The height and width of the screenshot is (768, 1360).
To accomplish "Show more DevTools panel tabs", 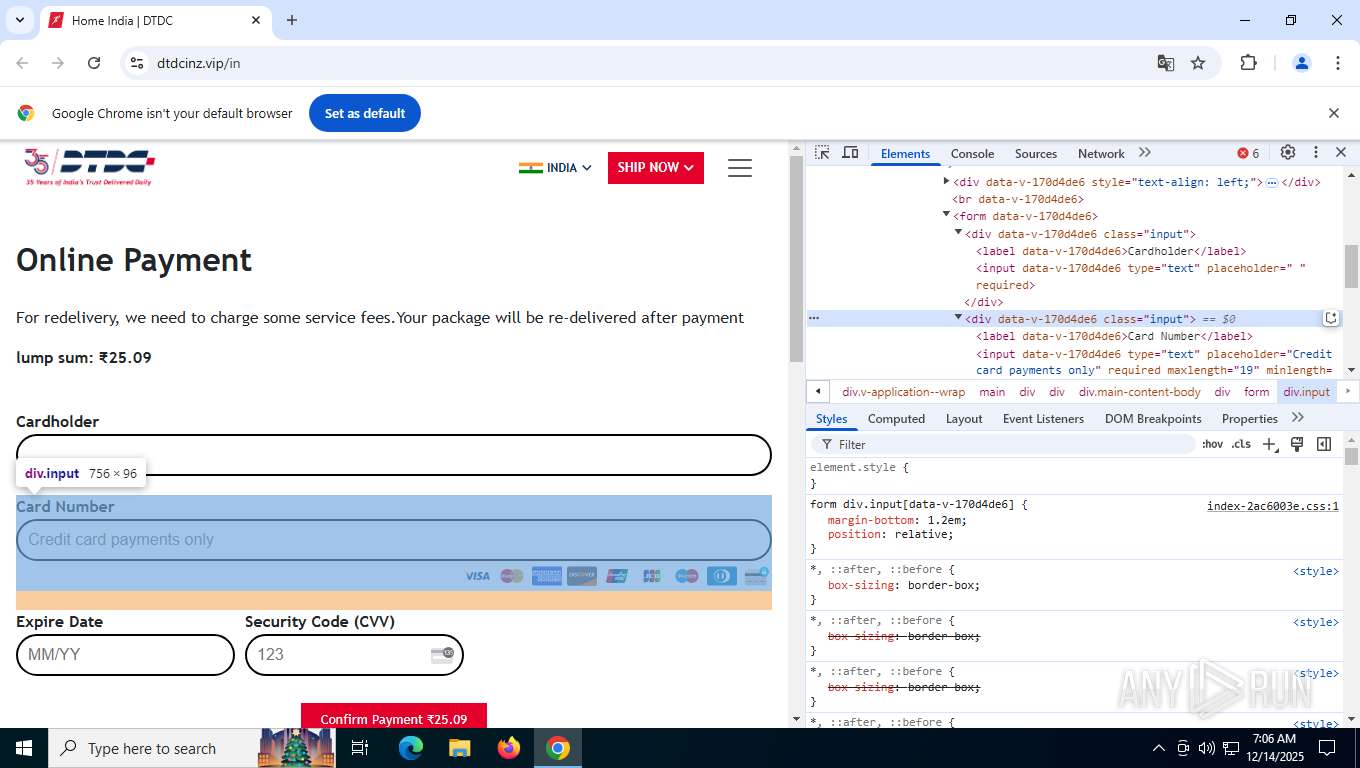I will click(1145, 153).
